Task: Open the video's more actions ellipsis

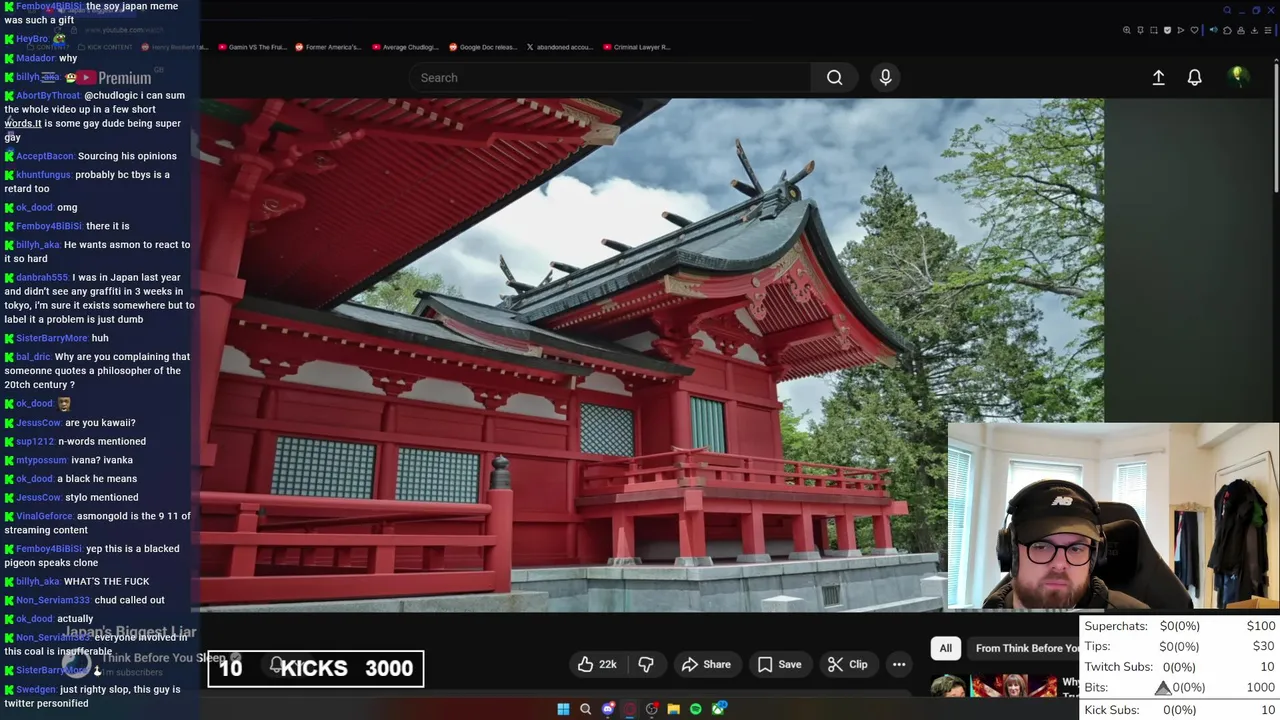Action: [x=899, y=664]
